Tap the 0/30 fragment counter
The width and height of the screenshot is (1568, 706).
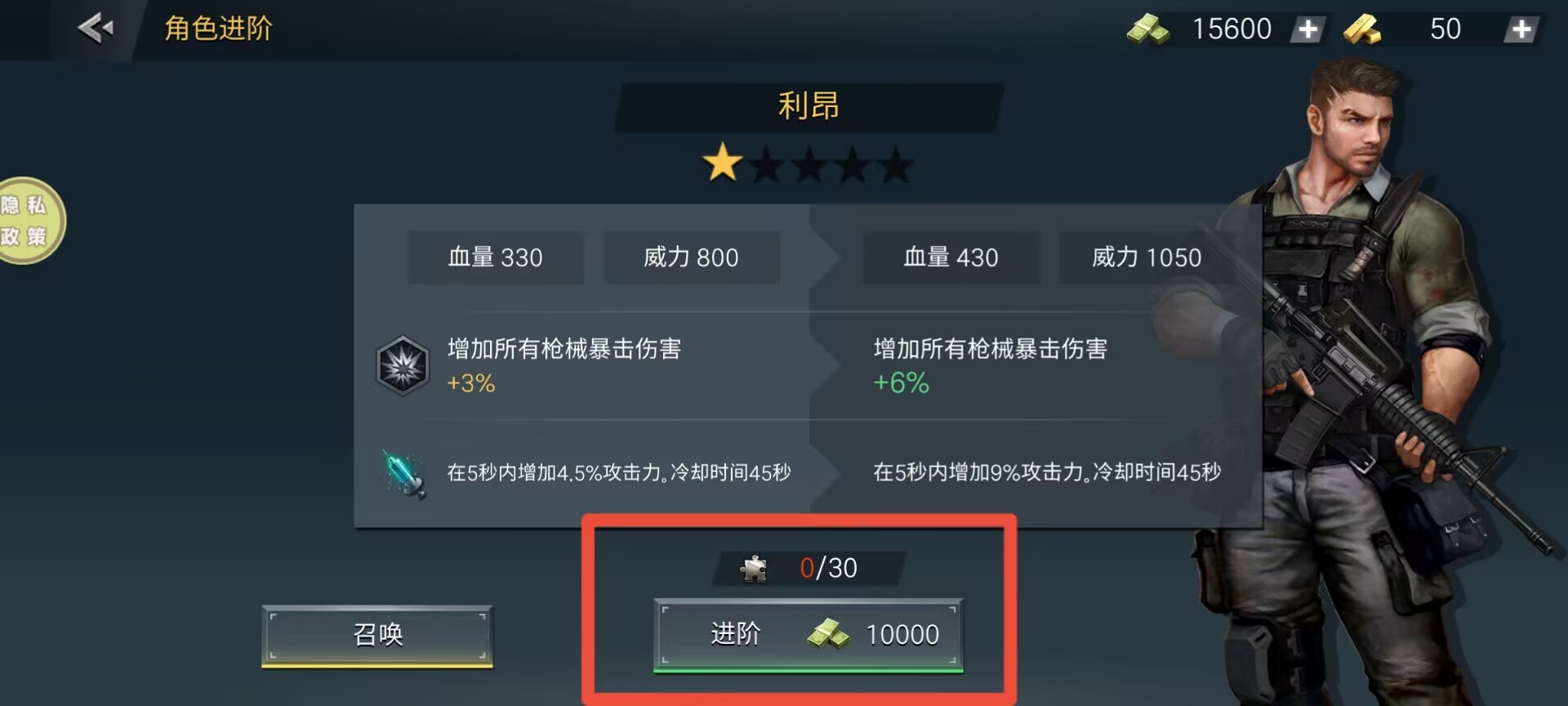(x=828, y=568)
